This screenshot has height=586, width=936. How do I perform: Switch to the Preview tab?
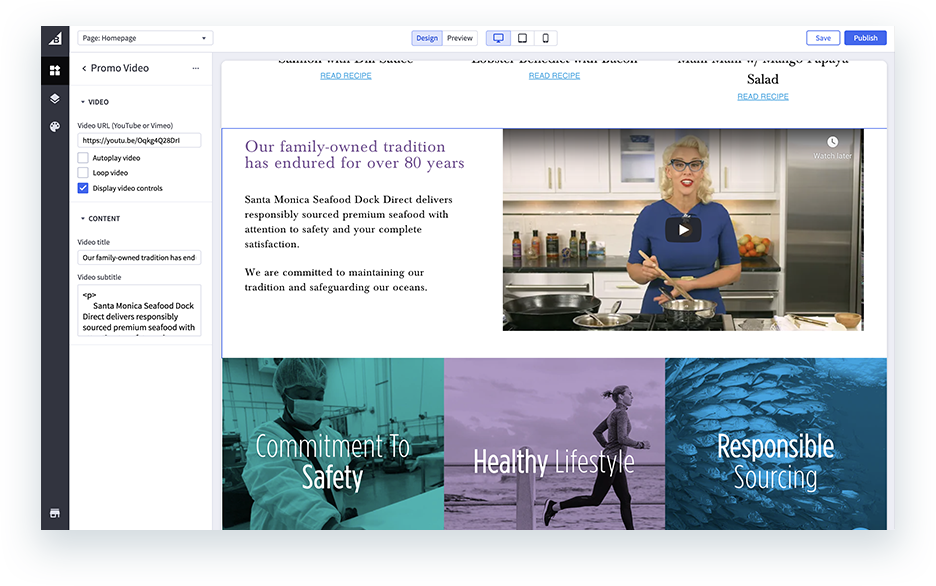point(459,37)
